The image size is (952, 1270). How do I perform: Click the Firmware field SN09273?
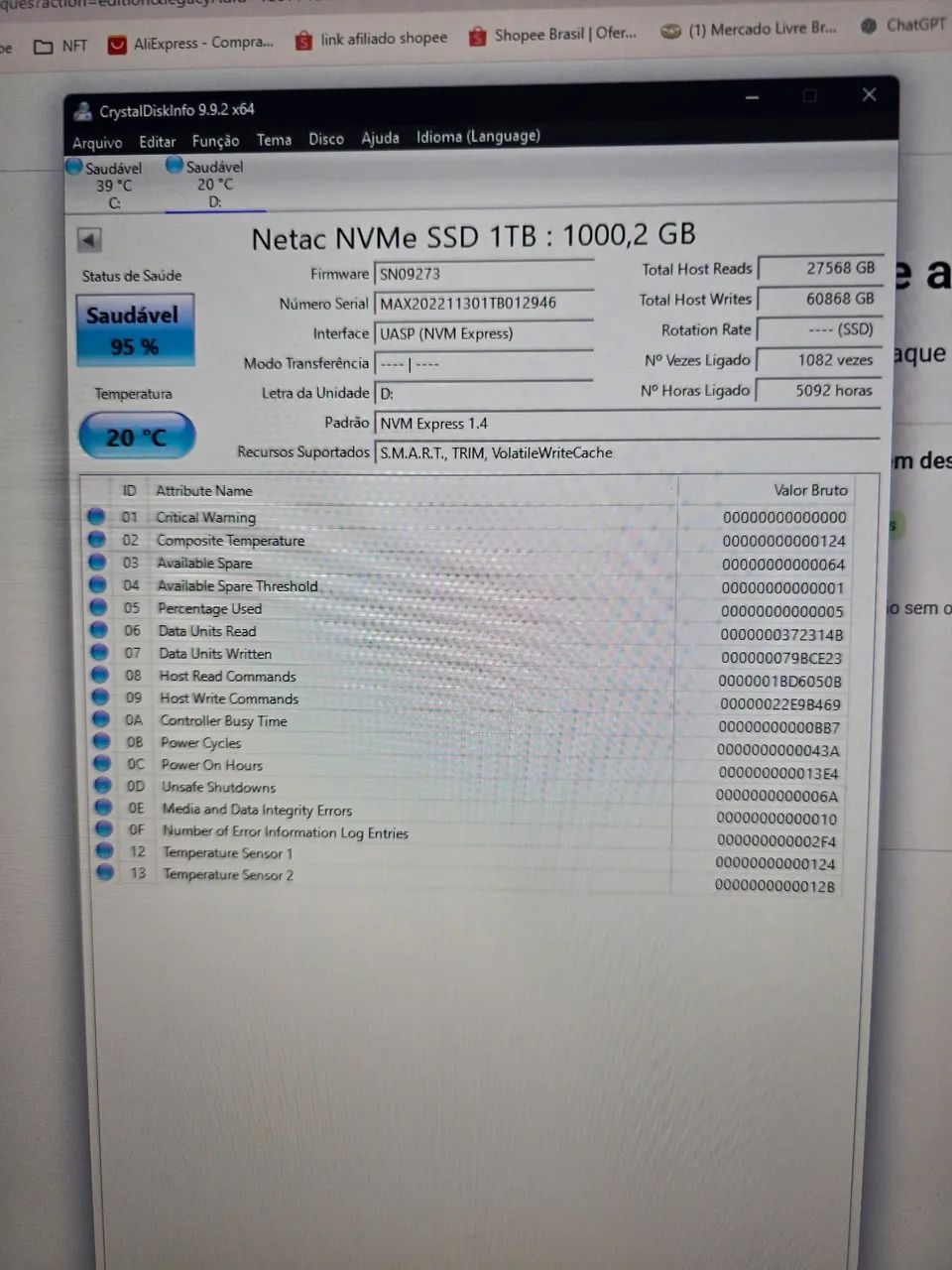point(483,274)
